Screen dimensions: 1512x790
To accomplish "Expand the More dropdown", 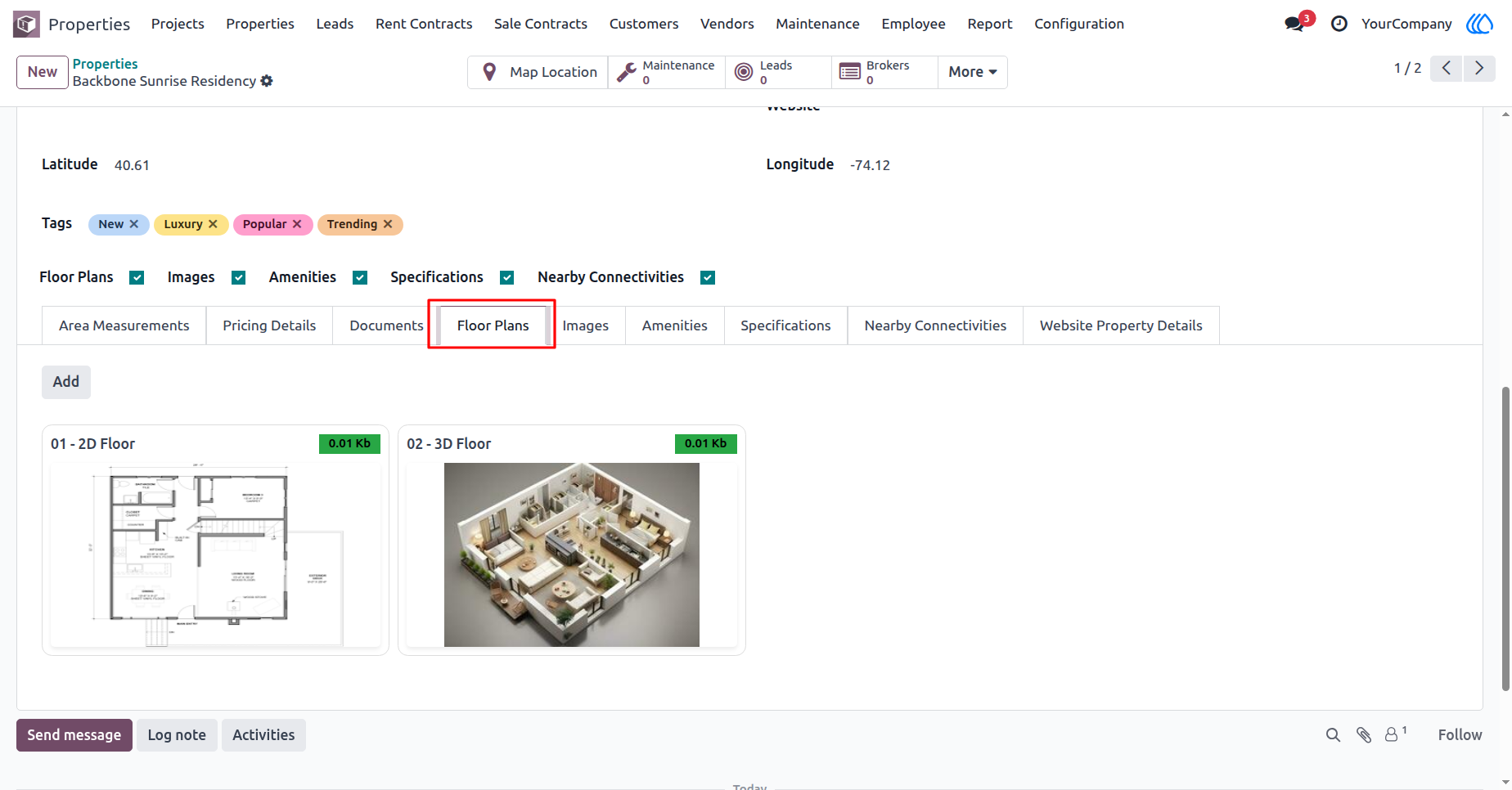I will 972,72.
